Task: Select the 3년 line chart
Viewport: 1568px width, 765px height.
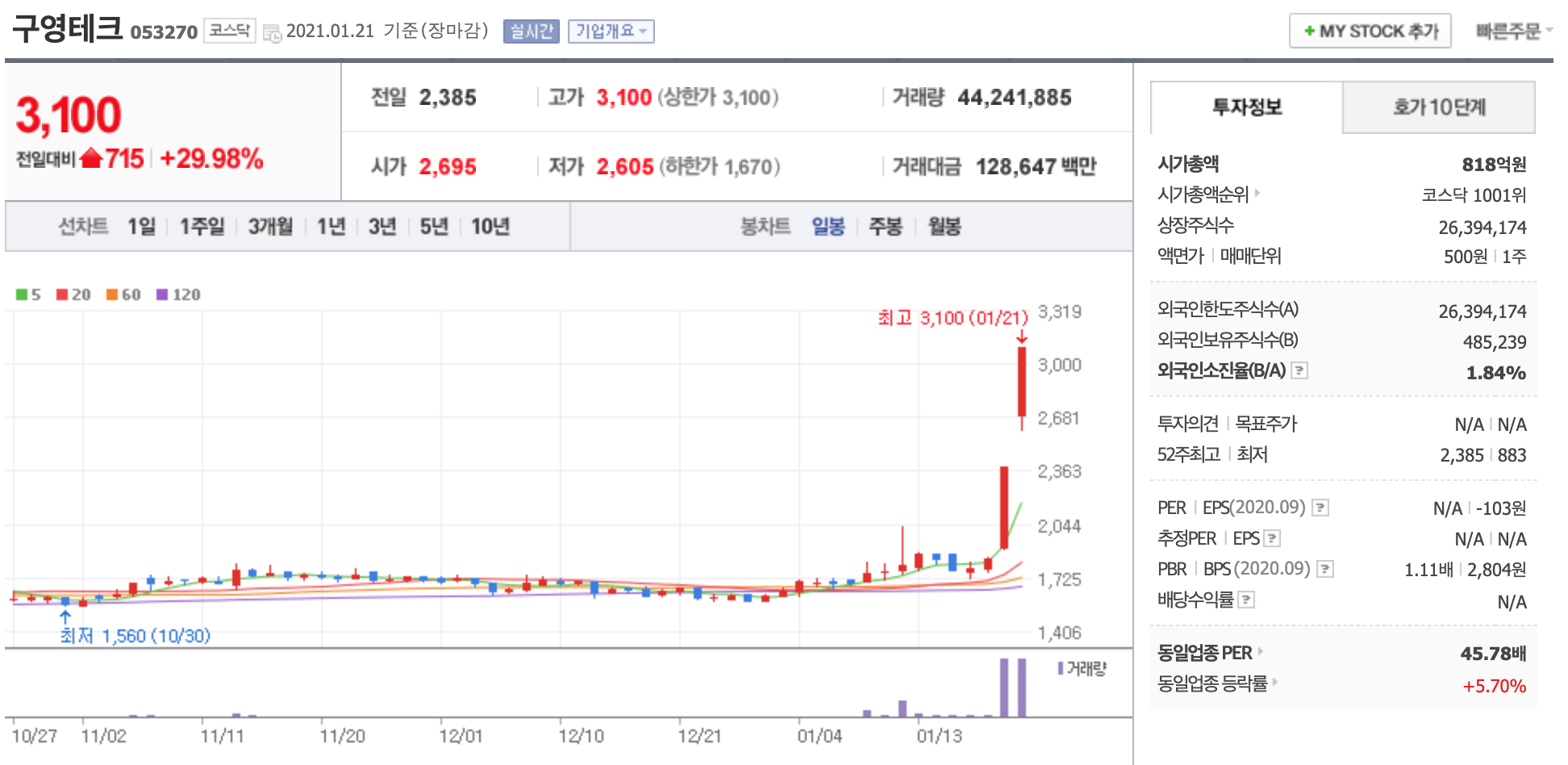Action: point(382,227)
